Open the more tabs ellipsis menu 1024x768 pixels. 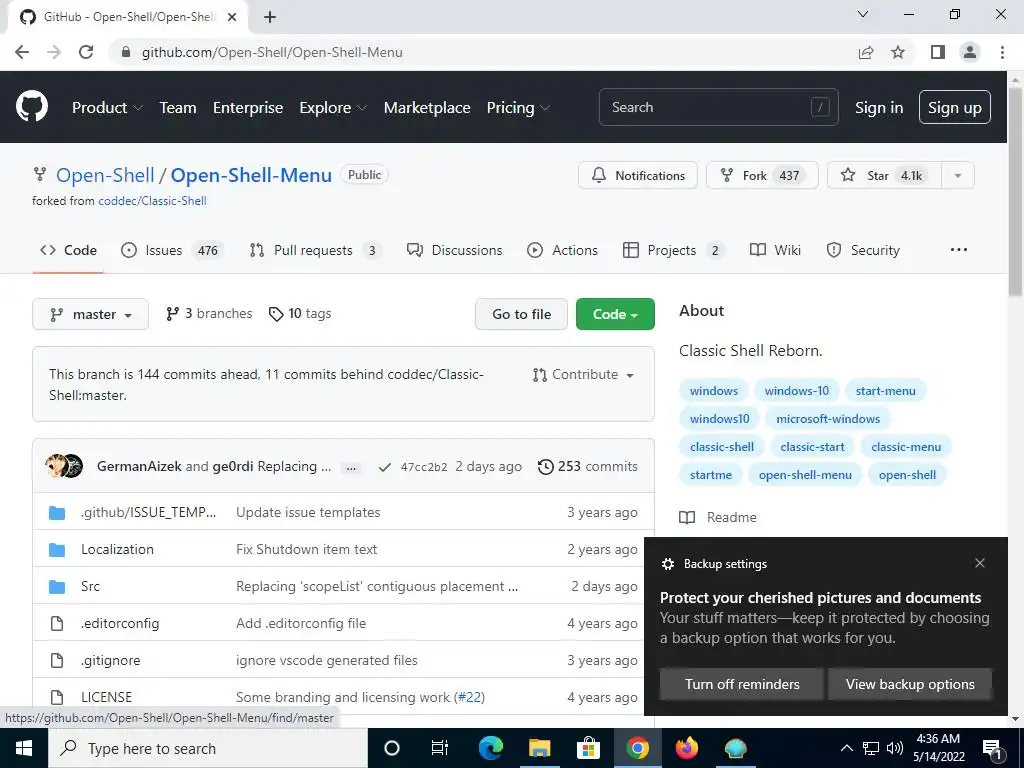pos(959,249)
